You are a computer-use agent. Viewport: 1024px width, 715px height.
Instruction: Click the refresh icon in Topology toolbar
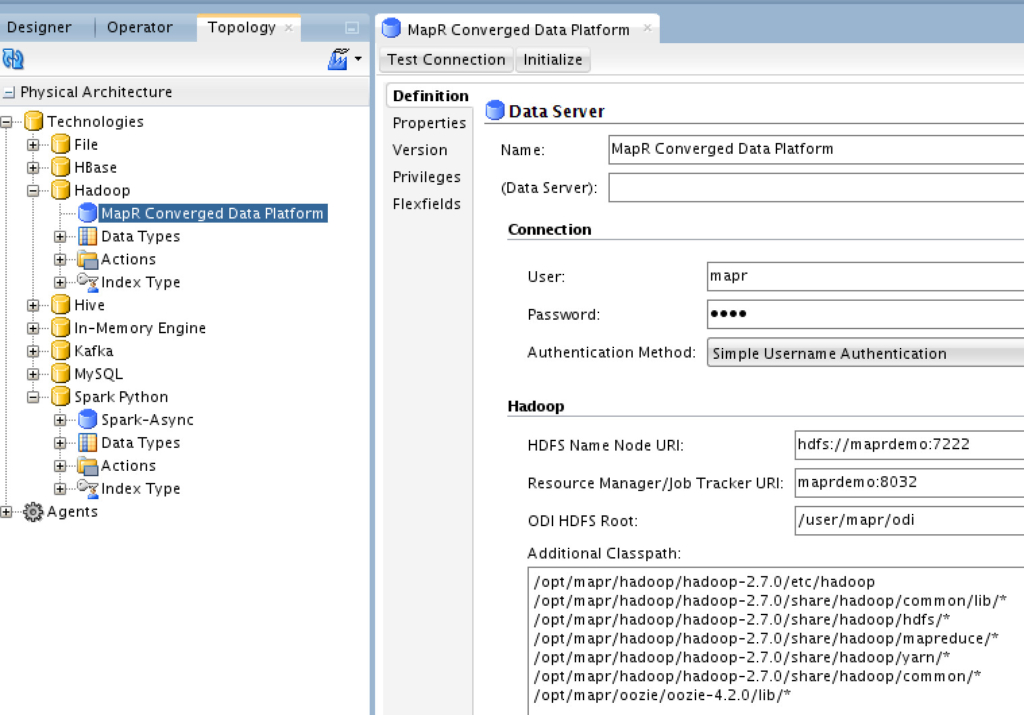(x=13, y=59)
